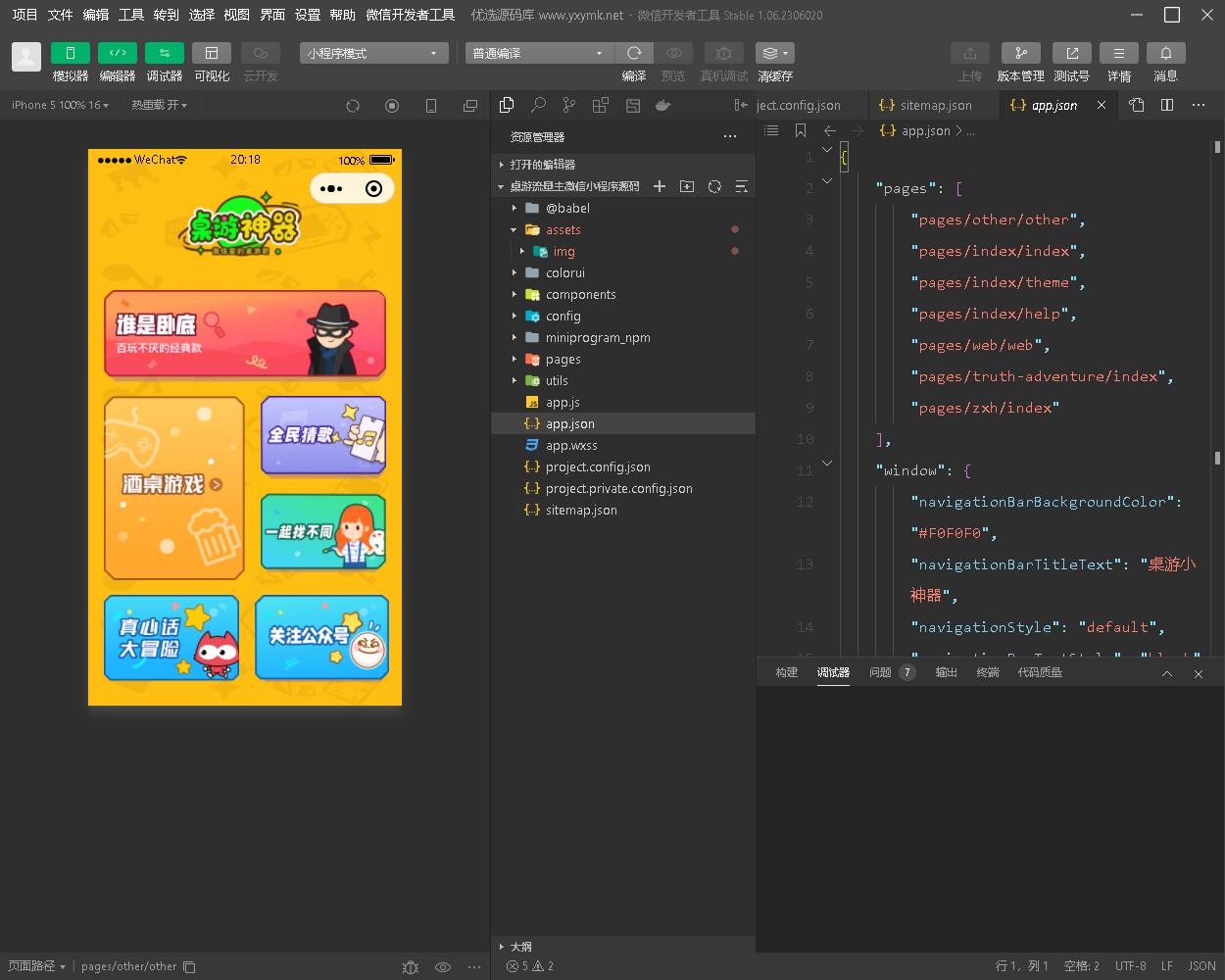Image resolution: width=1225 pixels, height=980 pixels.
Task: Switch to the 问题 problems tab
Action: tap(891, 672)
